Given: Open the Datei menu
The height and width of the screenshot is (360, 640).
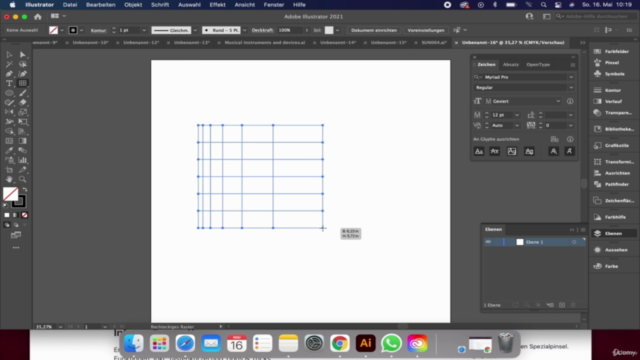Looking at the screenshot, I should [70, 5].
